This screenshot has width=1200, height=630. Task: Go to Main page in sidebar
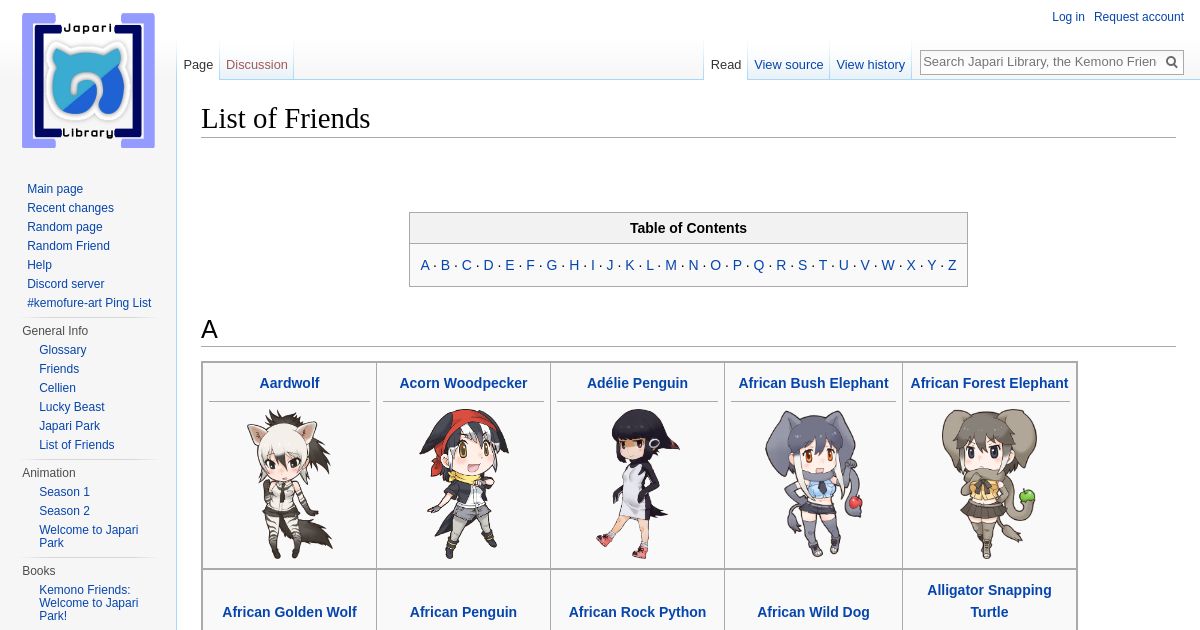click(x=55, y=189)
